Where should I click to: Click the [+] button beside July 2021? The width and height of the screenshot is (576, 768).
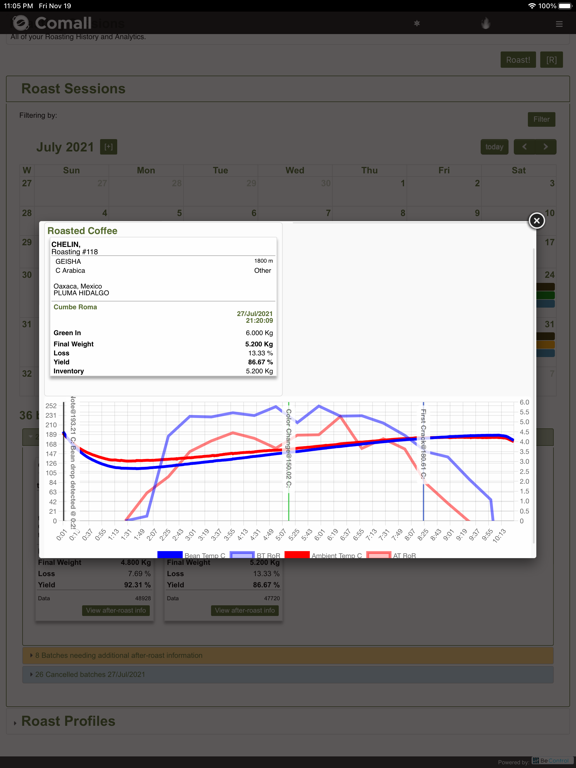click(108, 147)
